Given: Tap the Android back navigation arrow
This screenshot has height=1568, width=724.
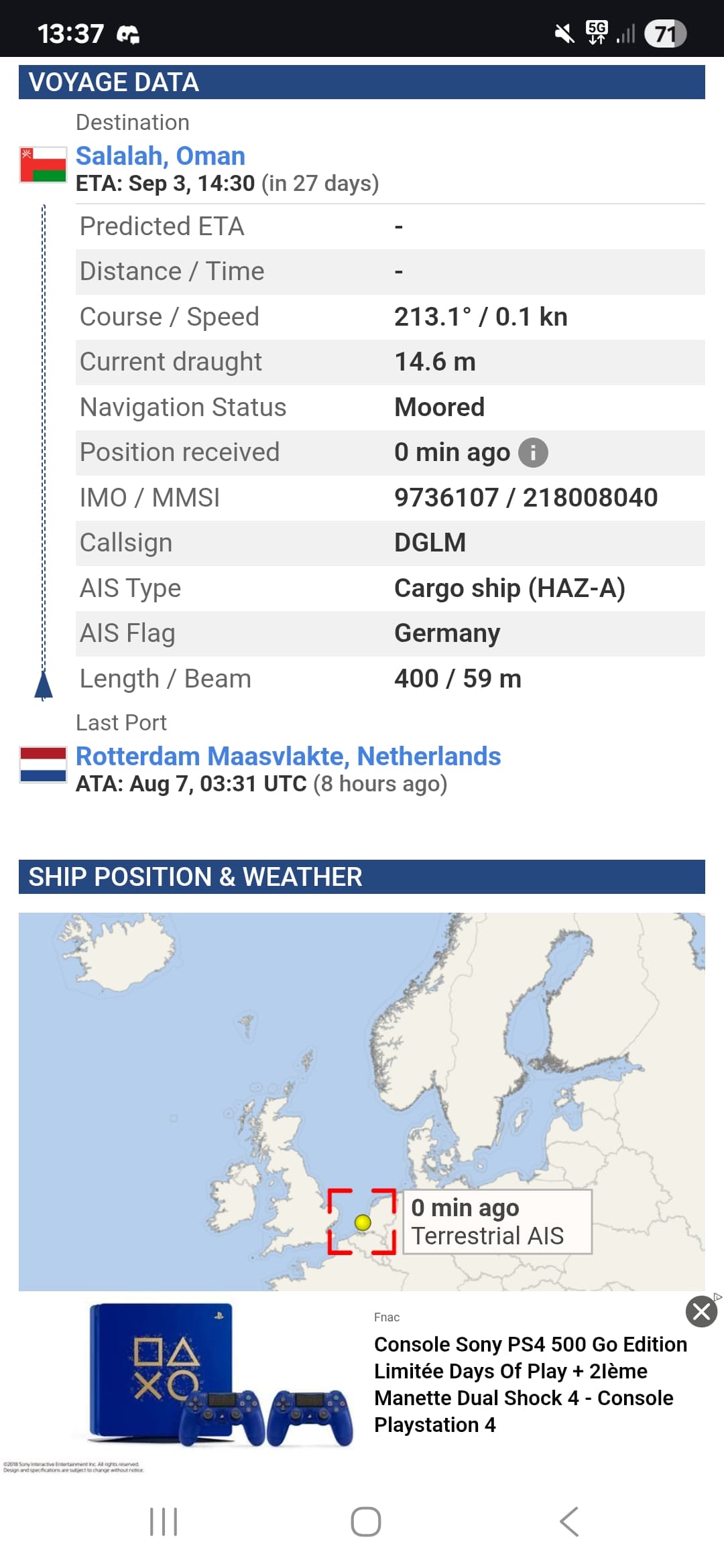Looking at the screenshot, I should [569, 1521].
